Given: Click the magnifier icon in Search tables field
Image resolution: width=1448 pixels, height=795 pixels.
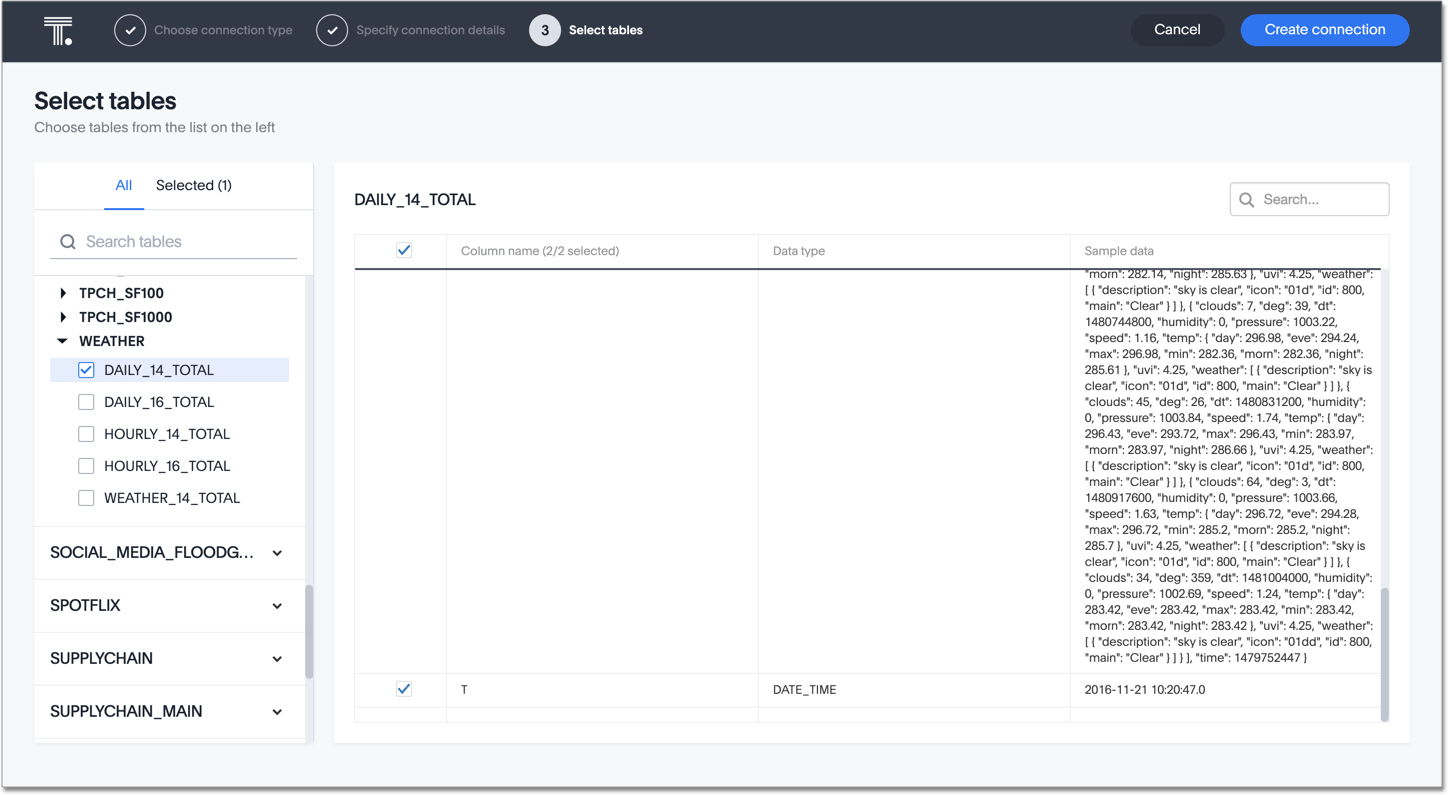Looking at the screenshot, I should tap(67, 241).
